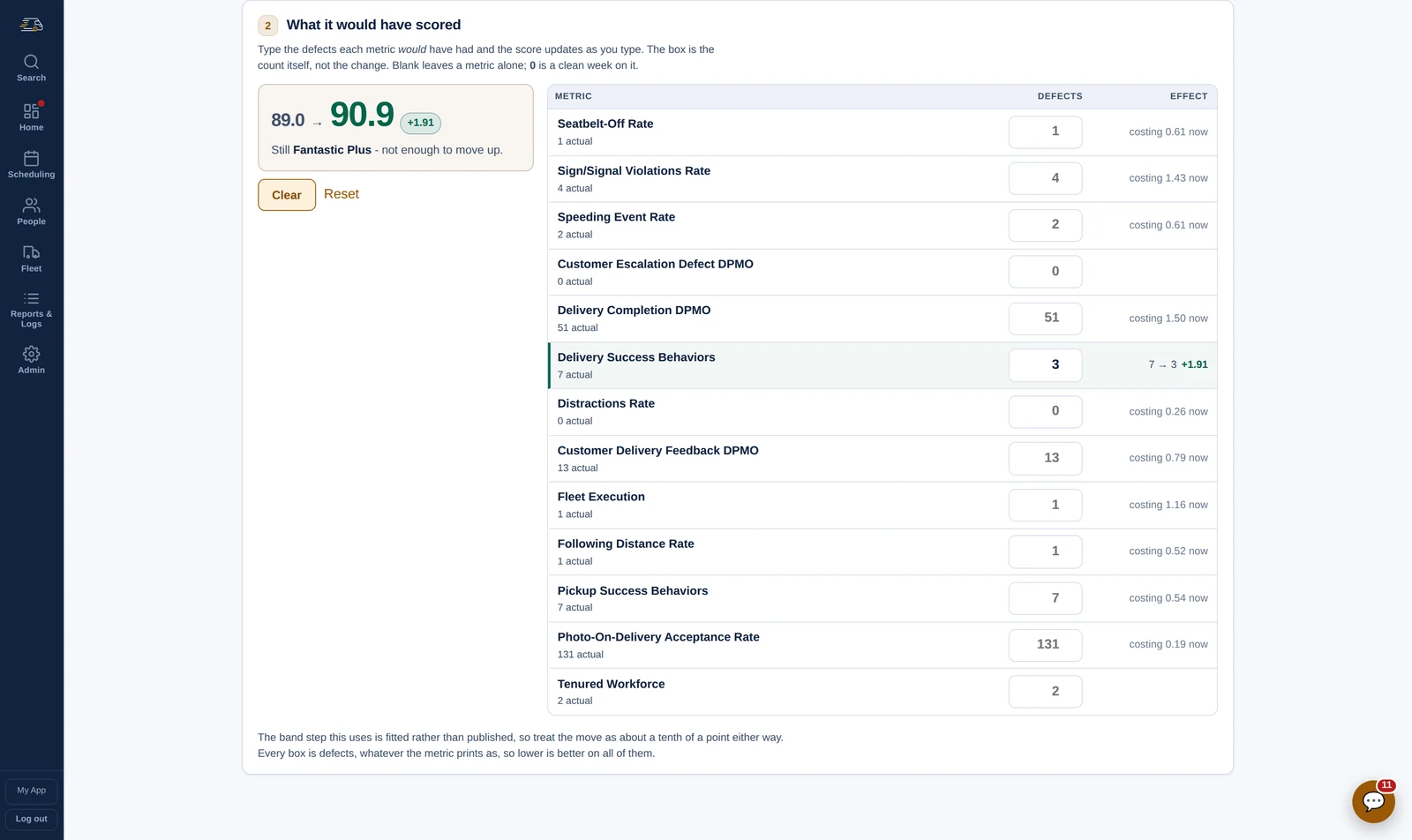Edit the Tenured Workforce defects field

1045,692
